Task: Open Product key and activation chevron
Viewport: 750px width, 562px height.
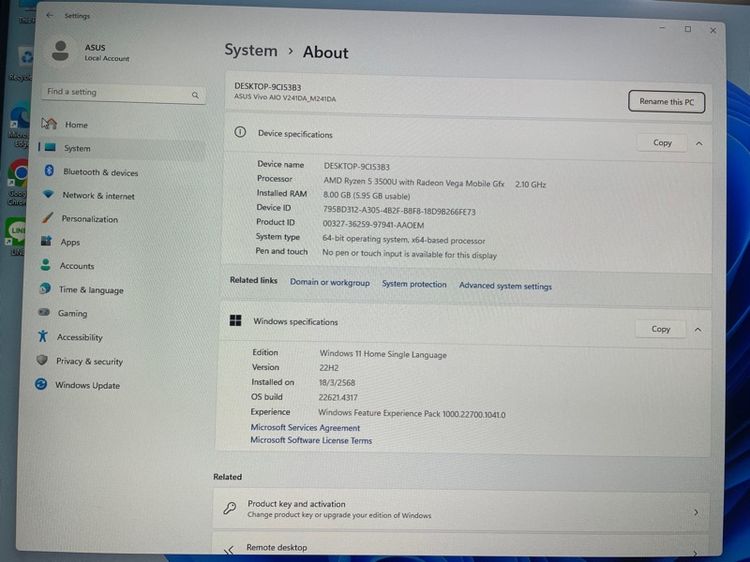Action: point(696,512)
